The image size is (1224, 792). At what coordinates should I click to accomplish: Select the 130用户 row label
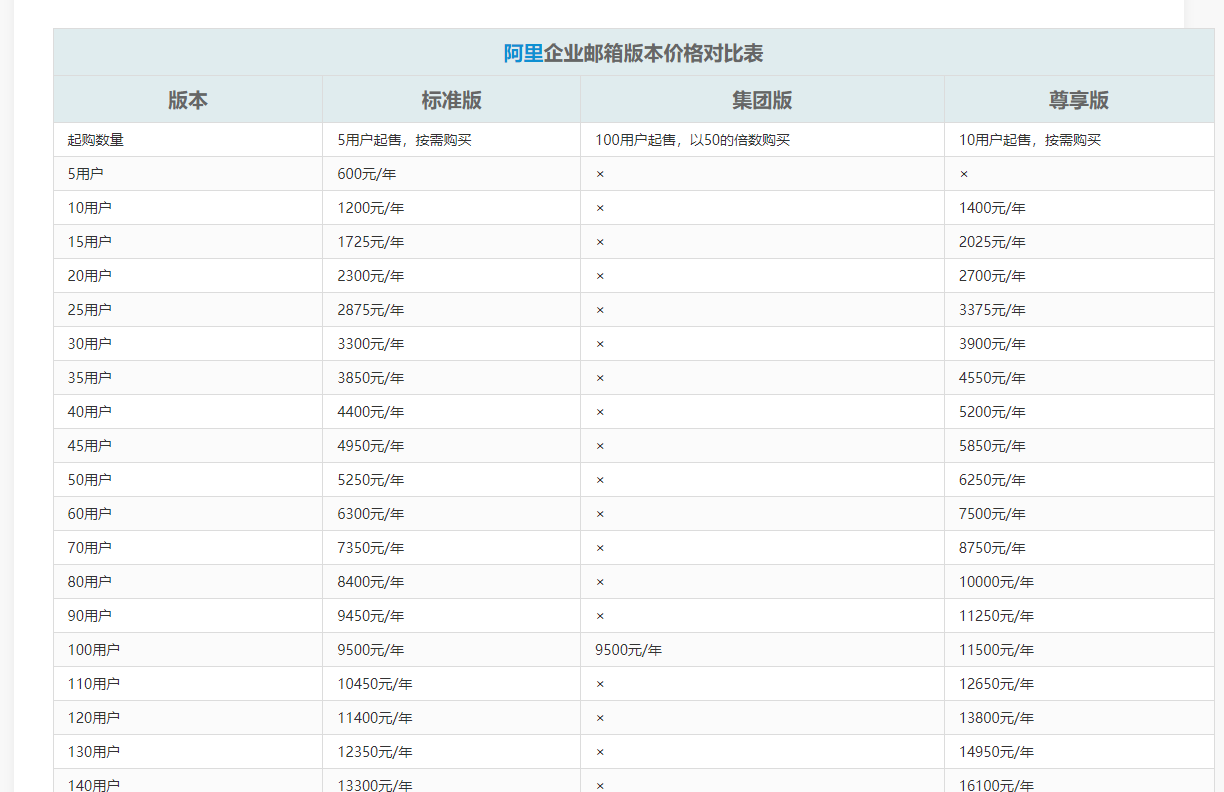tap(93, 752)
